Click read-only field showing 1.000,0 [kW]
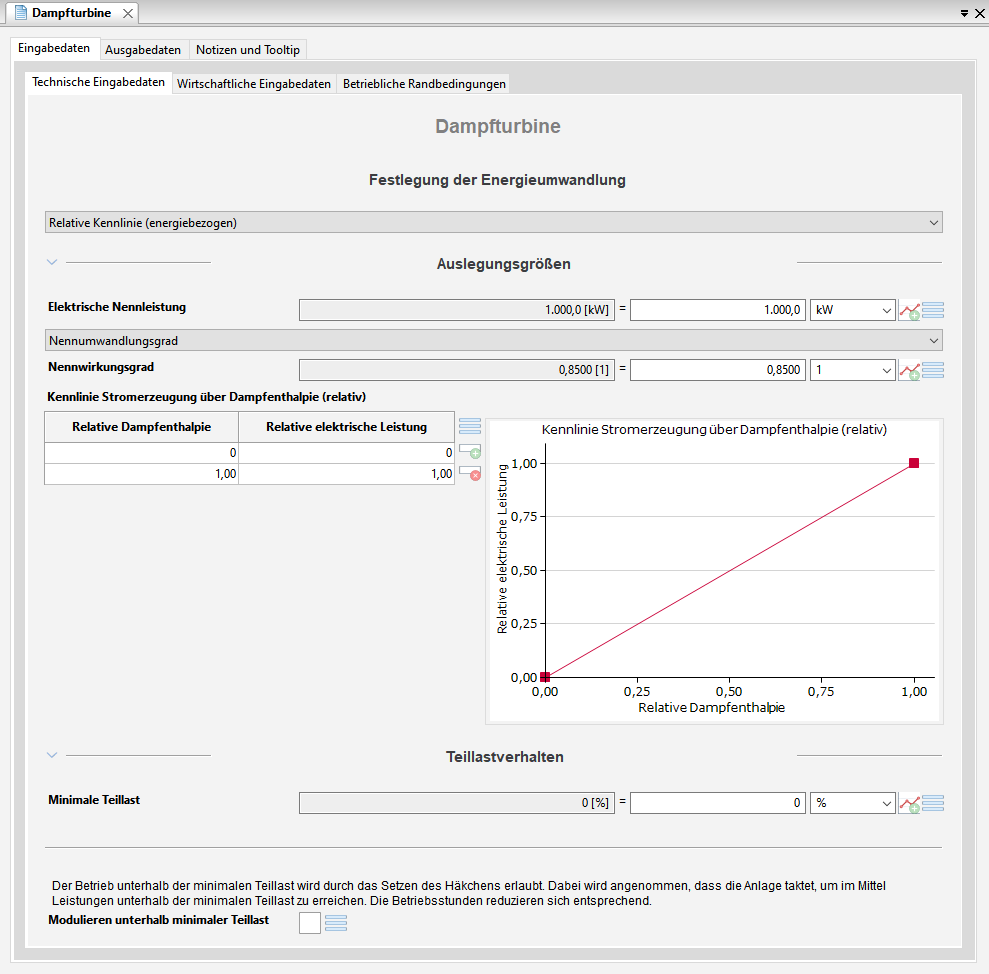 [x=457, y=310]
